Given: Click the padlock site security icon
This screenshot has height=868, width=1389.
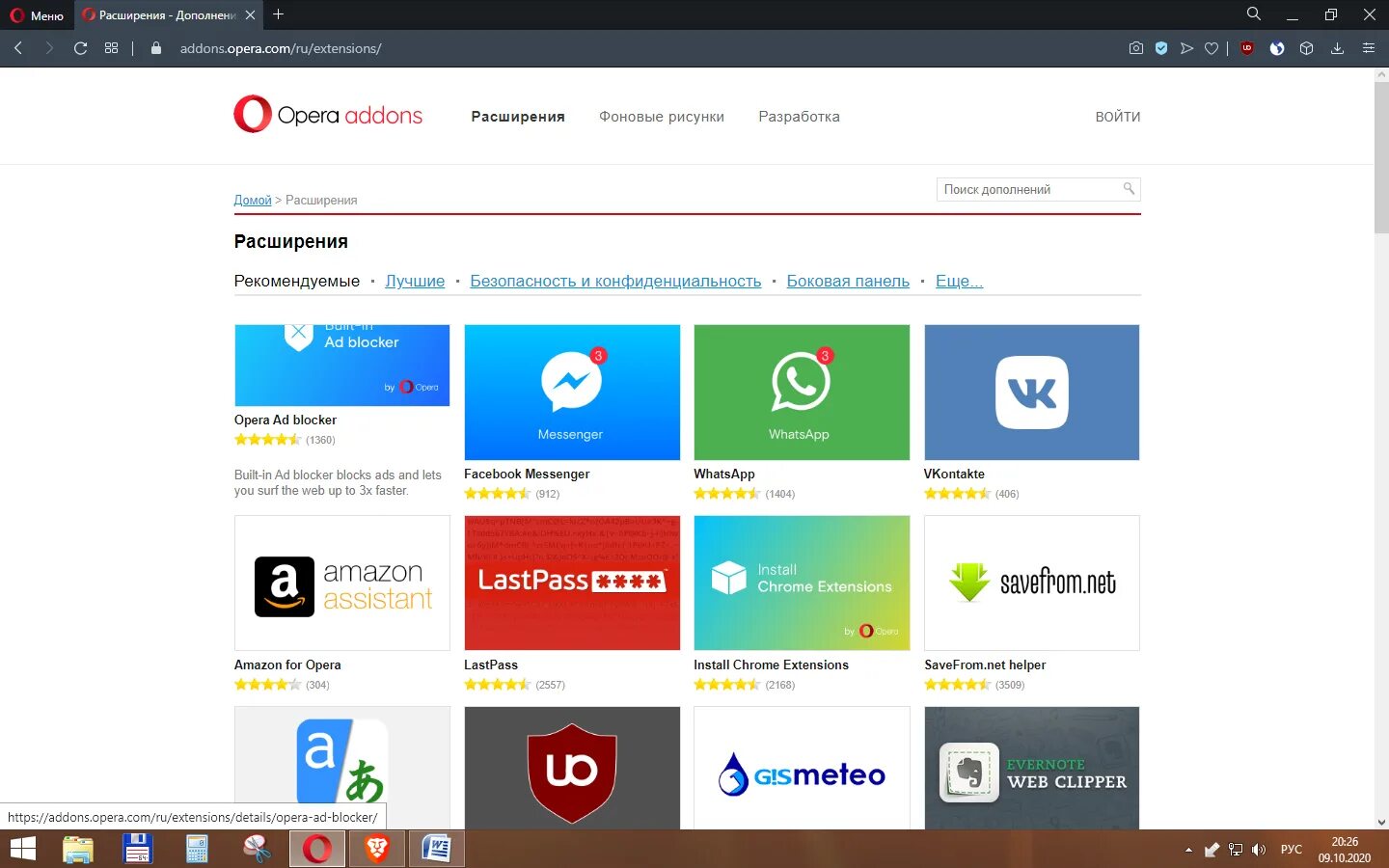Looking at the screenshot, I should (x=156, y=48).
